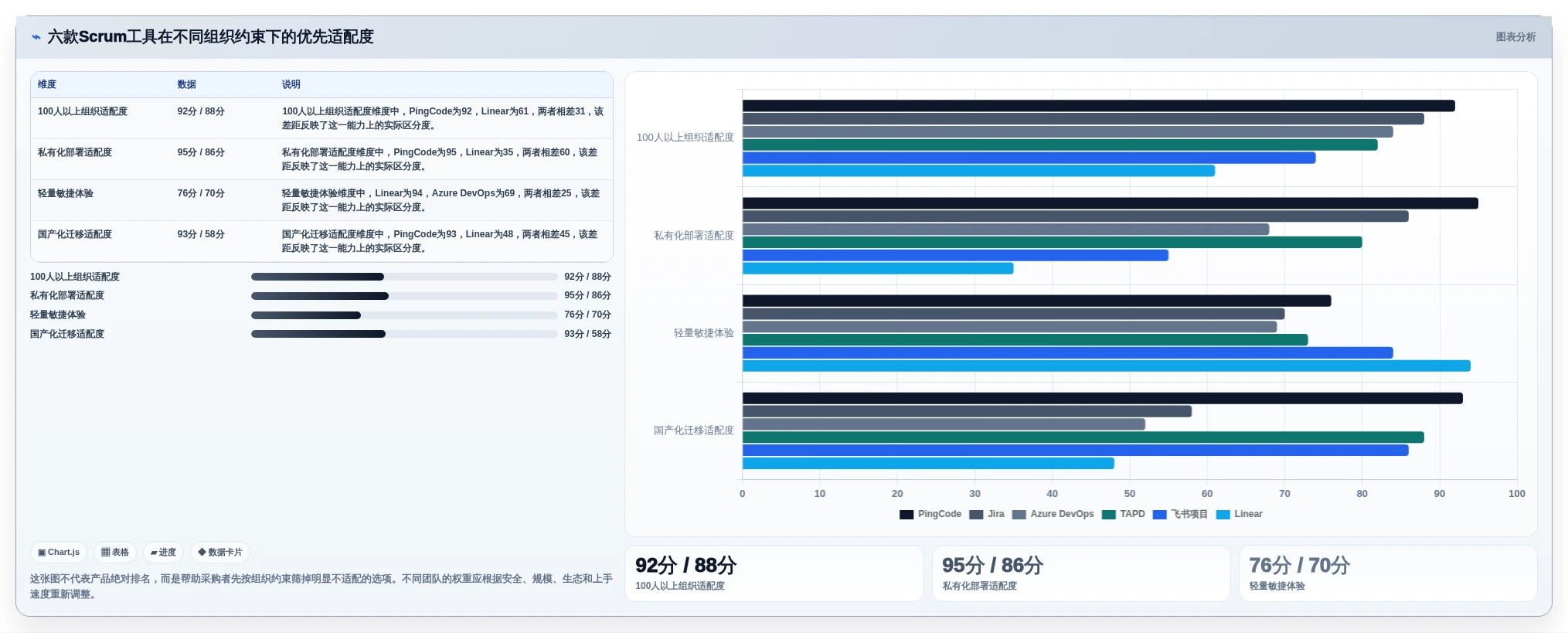Image resolution: width=1568 pixels, height=633 pixels.
Task: Click the 数据 column header
Action: point(187,84)
